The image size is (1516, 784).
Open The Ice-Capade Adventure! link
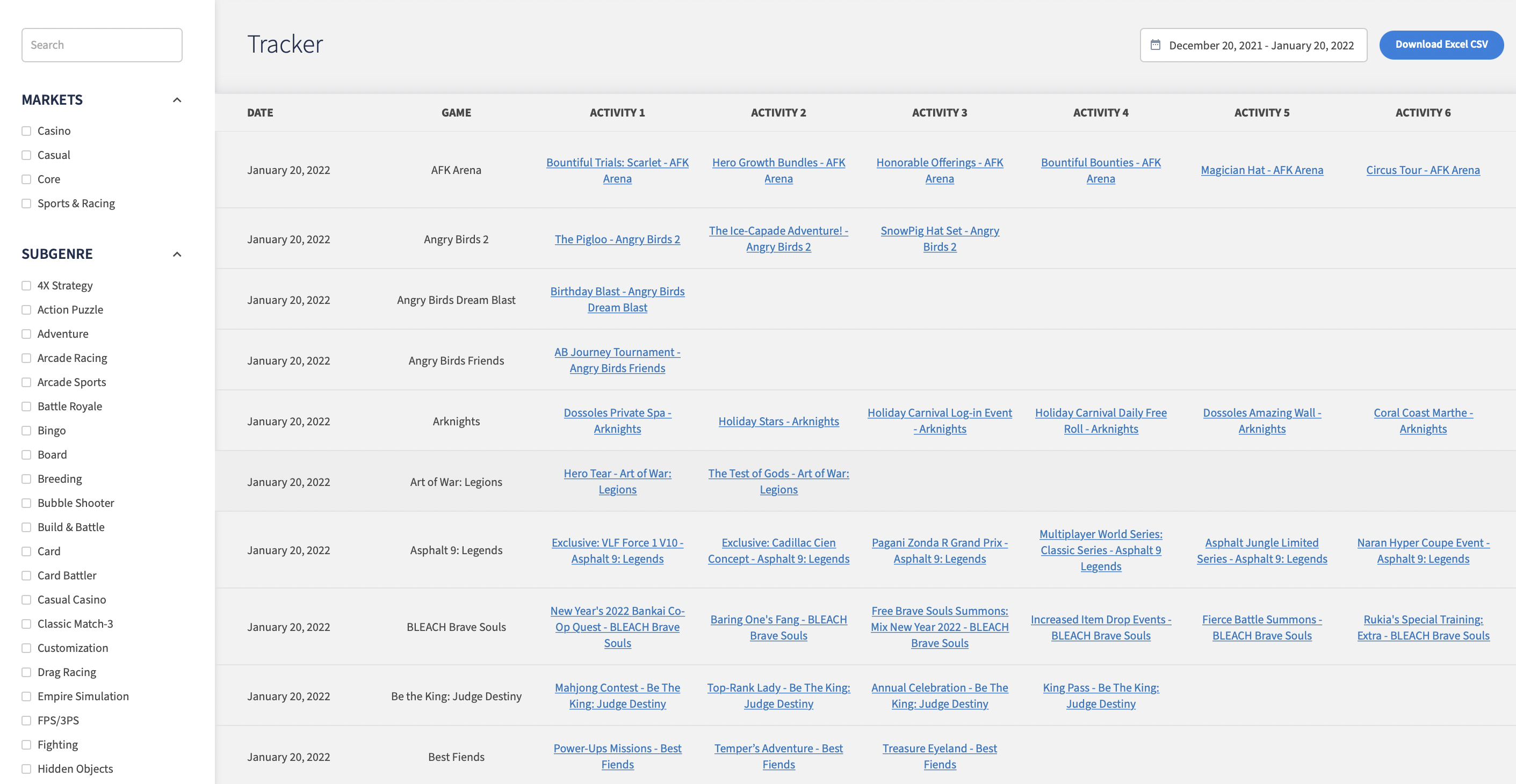(778, 239)
